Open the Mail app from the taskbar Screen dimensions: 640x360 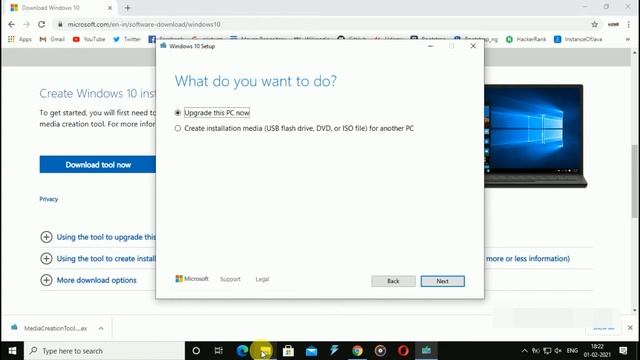click(311, 351)
